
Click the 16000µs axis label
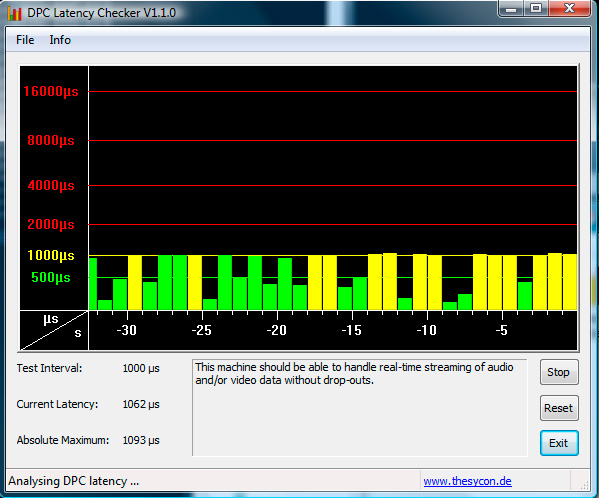51,91
